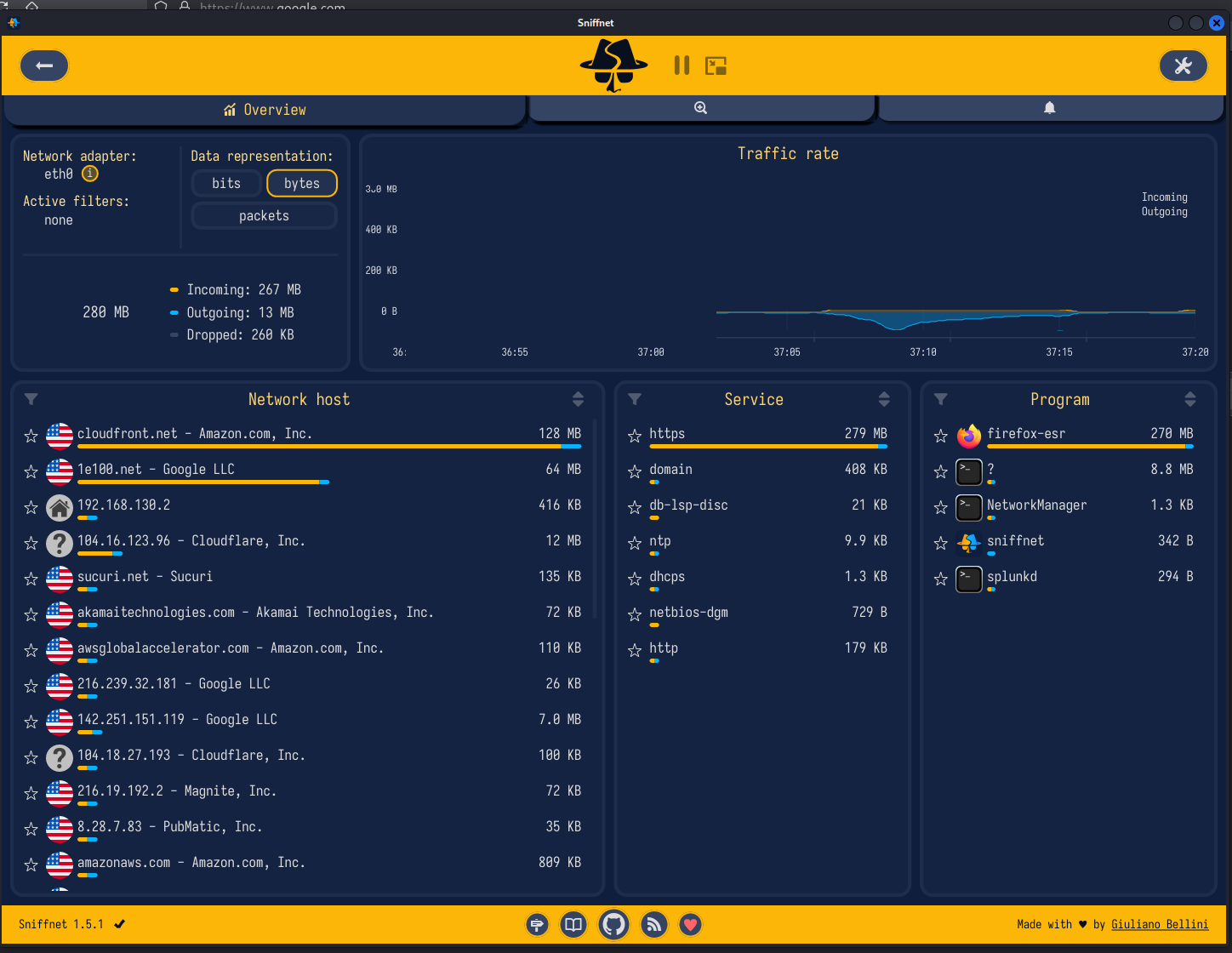This screenshot has width=1232, height=953.
Task: Favorite sucuri.net host star
Action: [31, 579]
